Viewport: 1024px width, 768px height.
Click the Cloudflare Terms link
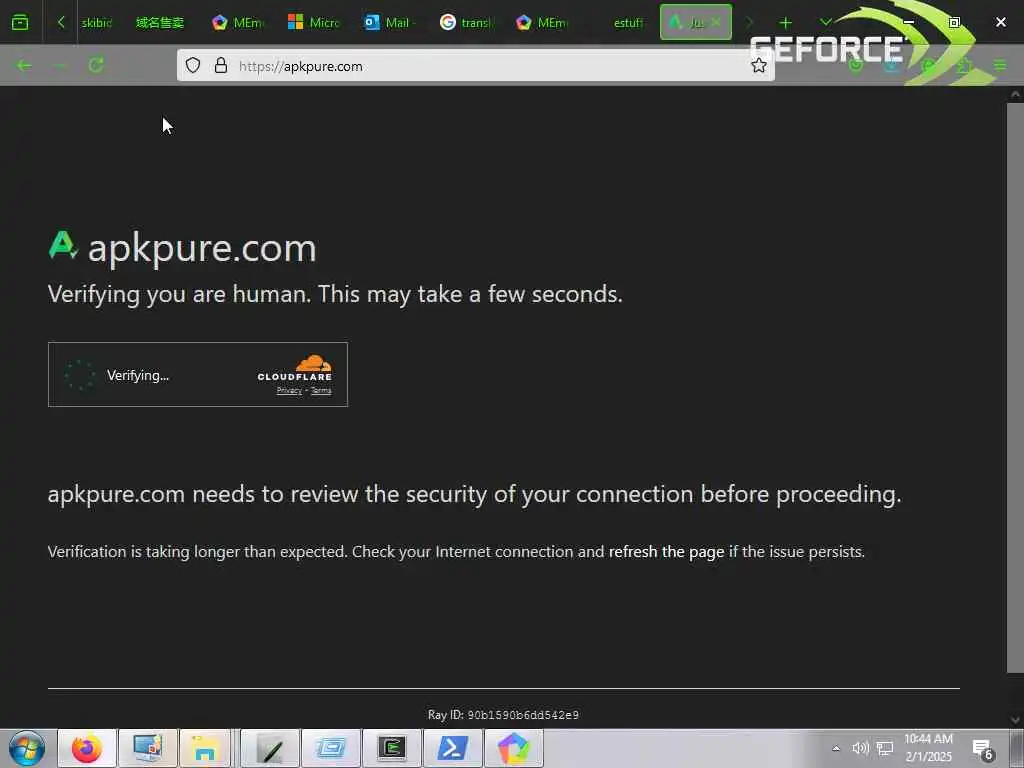click(321, 391)
